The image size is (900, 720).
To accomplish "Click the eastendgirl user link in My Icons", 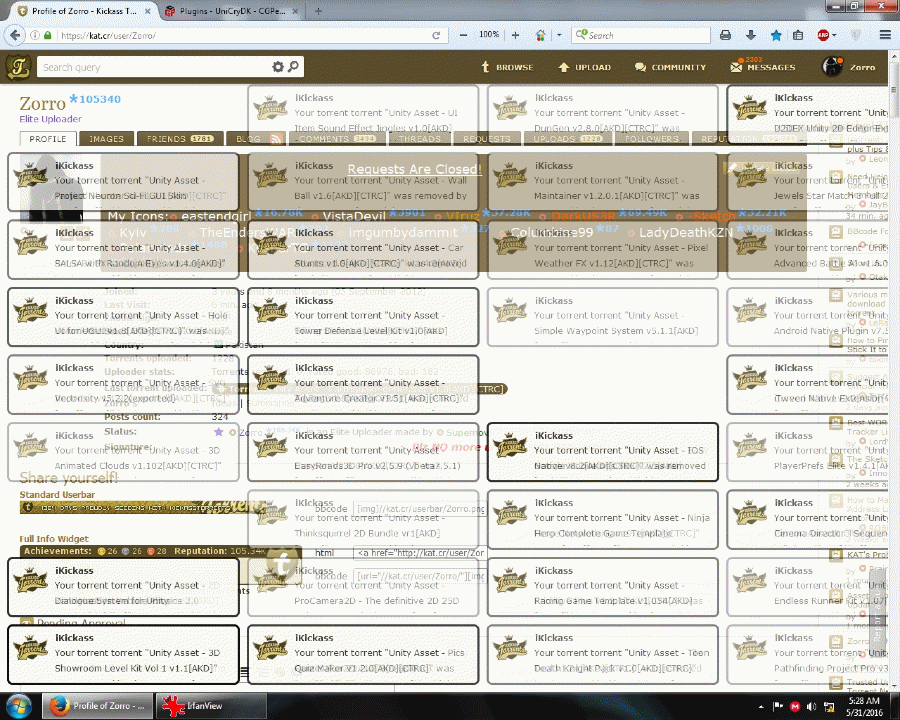I will 216,216.
